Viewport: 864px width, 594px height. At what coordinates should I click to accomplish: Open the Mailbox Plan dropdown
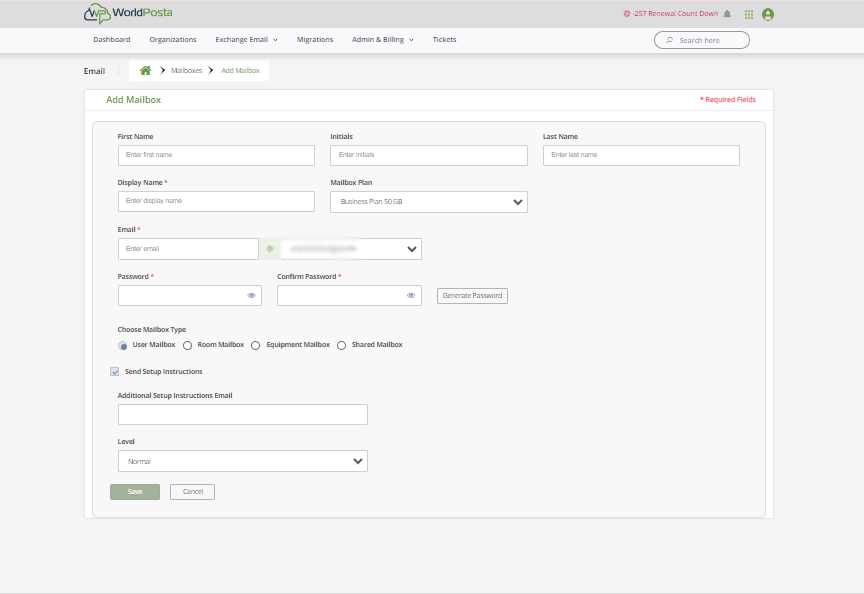(x=428, y=202)
